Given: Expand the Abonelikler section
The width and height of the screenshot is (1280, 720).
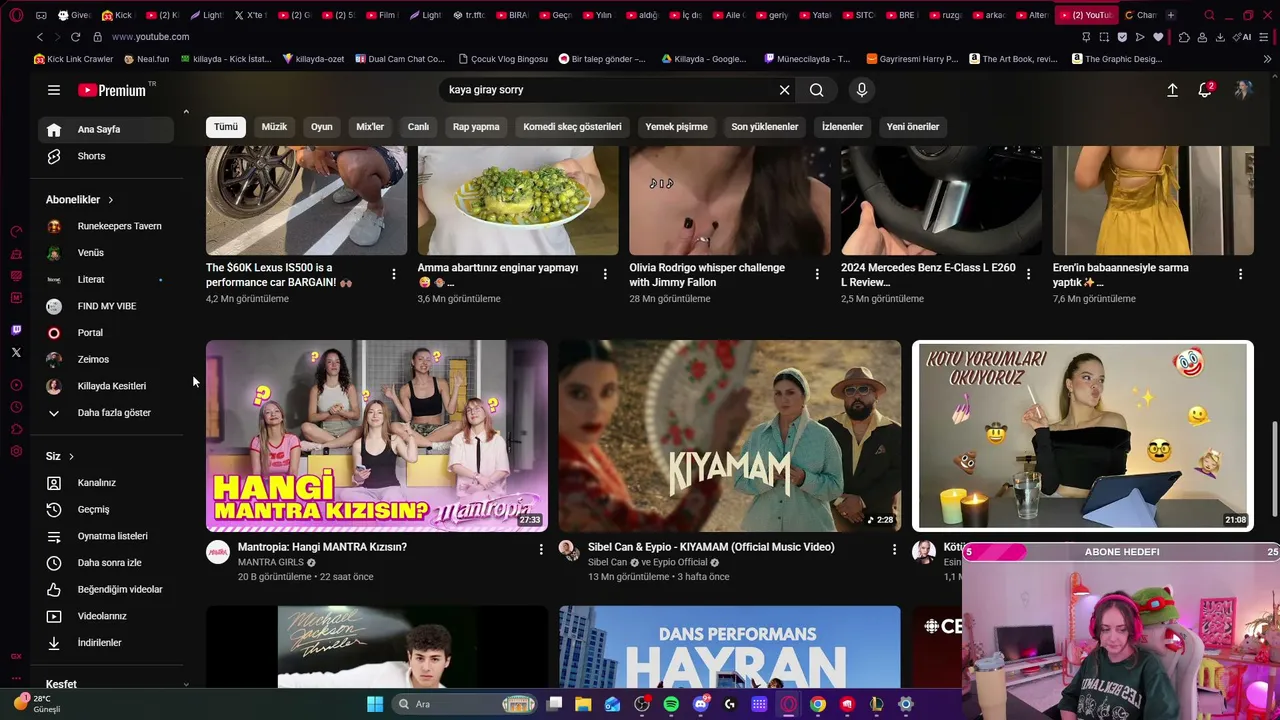Looking at the screenshot, I should click(x=80, y=200).
